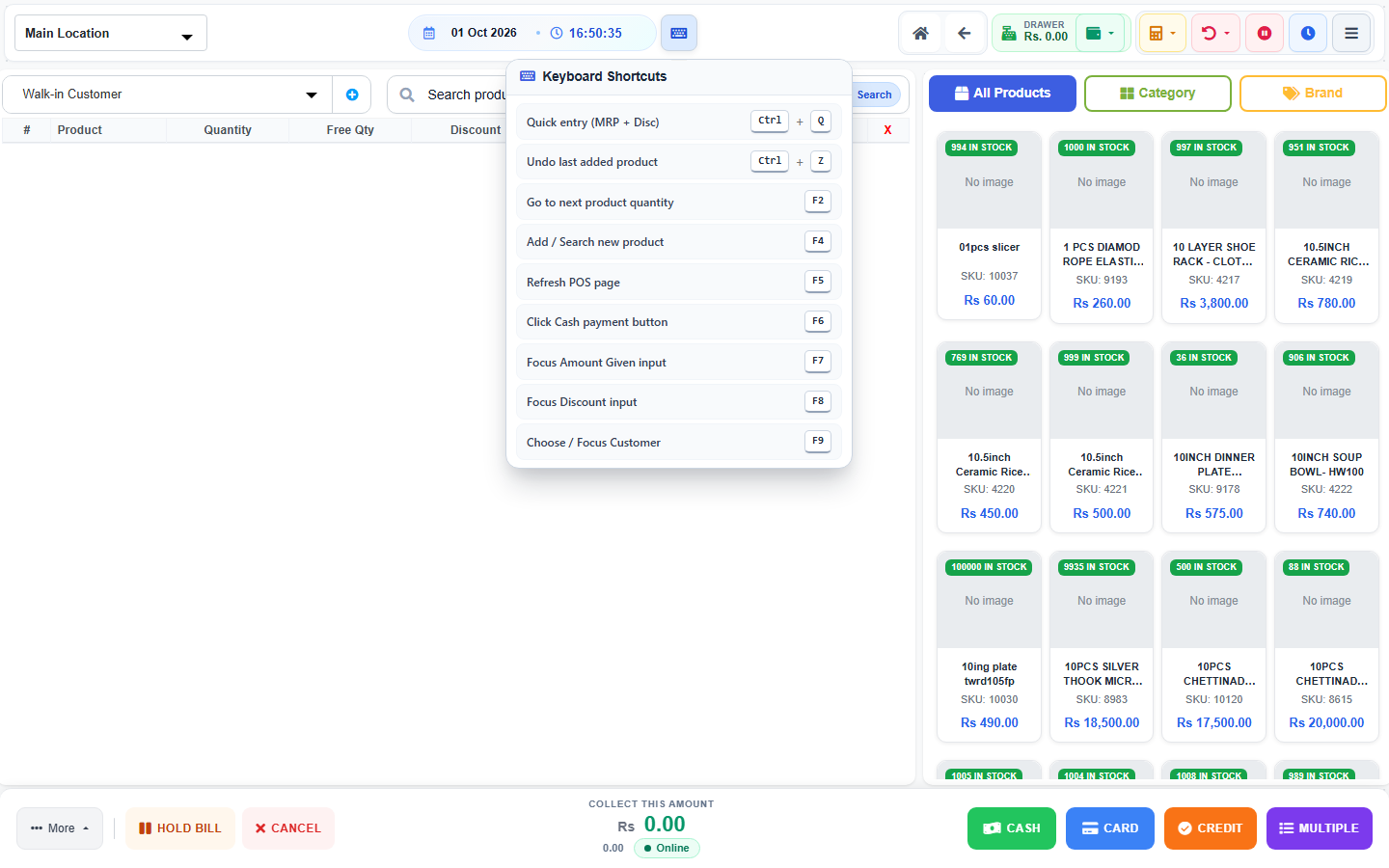Switch to All Products tab

tap(1002, 94)
